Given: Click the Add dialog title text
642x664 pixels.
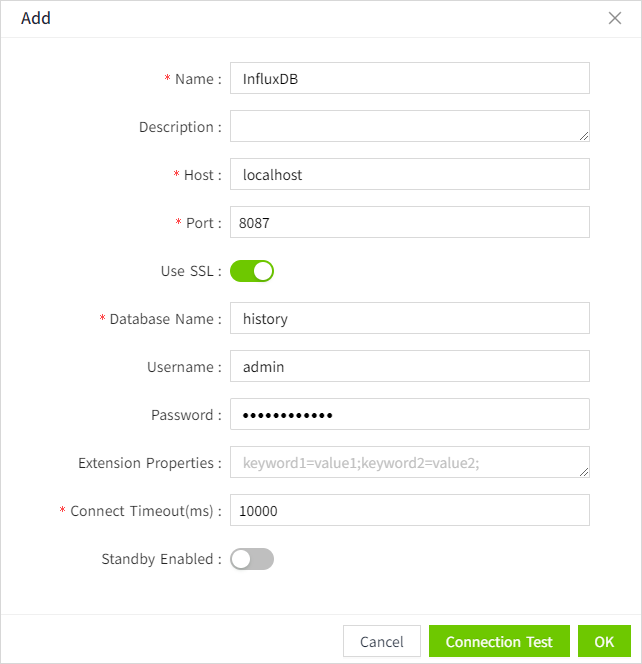Looking at the screenshot, I should (36, 18).
